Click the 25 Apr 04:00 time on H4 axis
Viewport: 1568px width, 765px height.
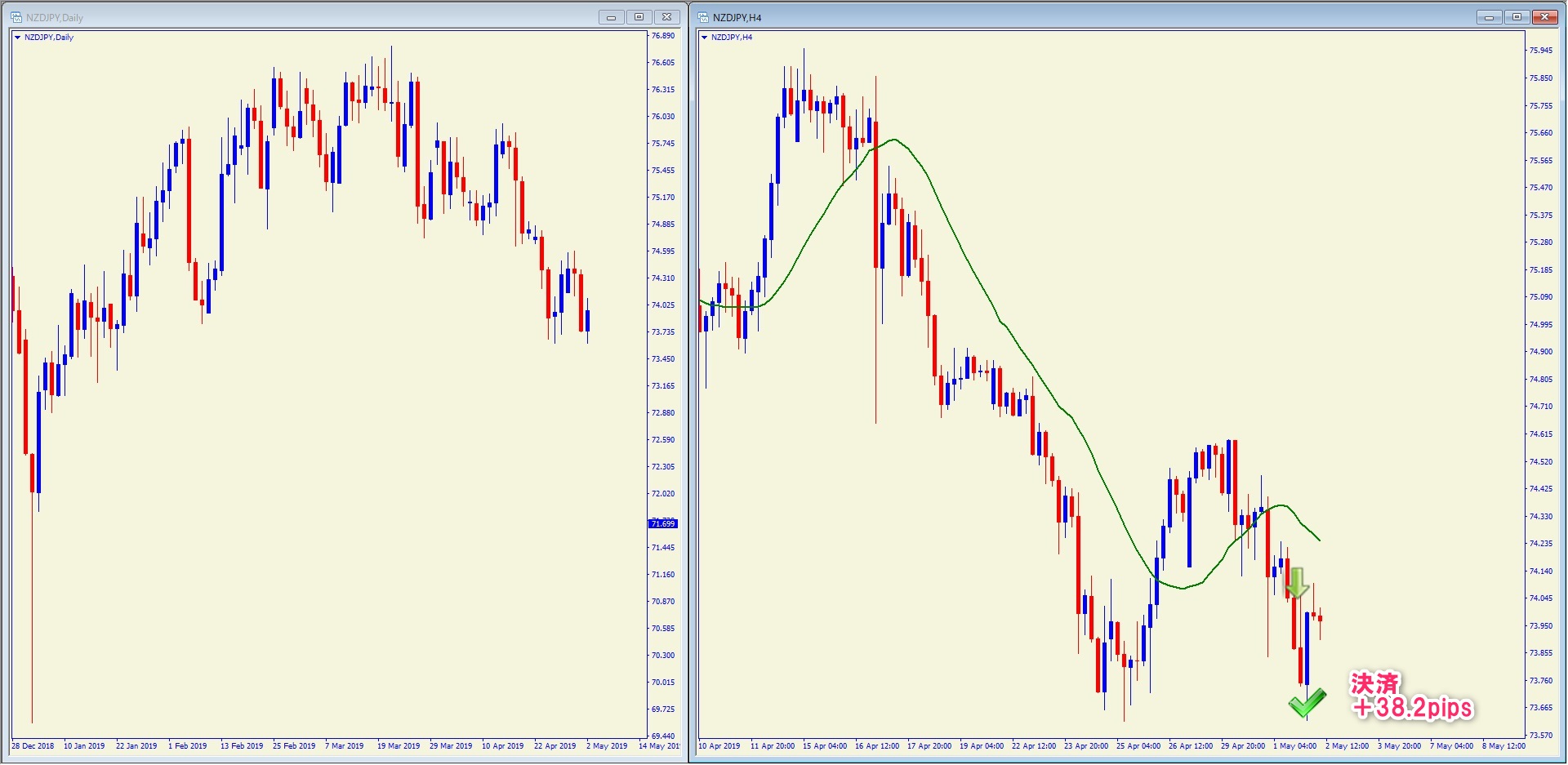(x=1138, y=746)
